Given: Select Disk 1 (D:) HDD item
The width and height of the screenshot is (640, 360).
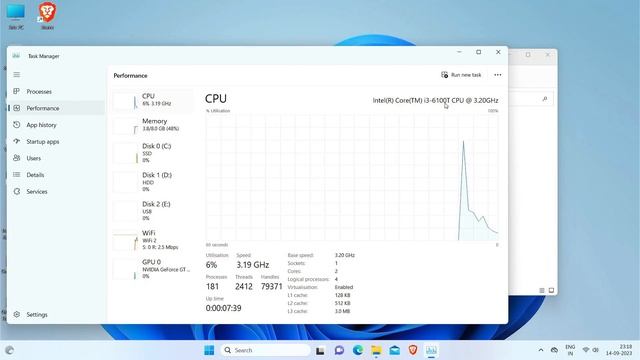Looking at the screenshot, I should [153, 182].
